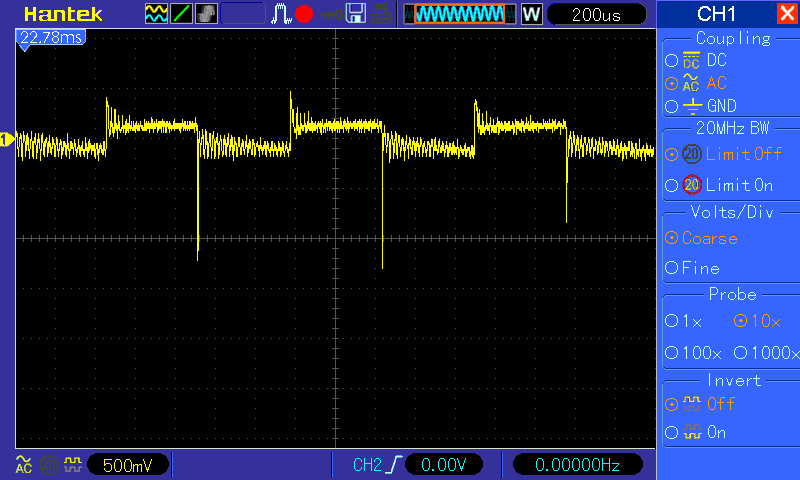Click the green diagonal line icon

click(181, 14)
